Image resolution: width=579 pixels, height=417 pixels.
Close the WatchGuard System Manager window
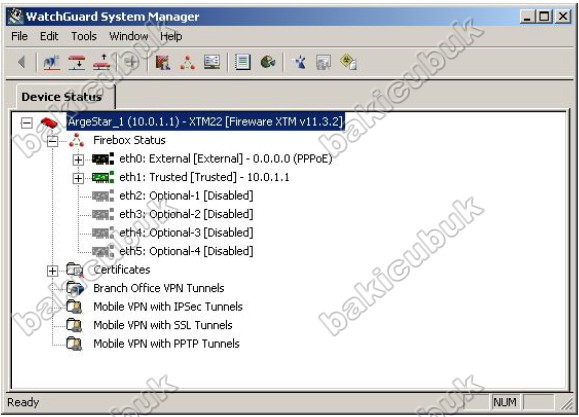click(563, 16)
